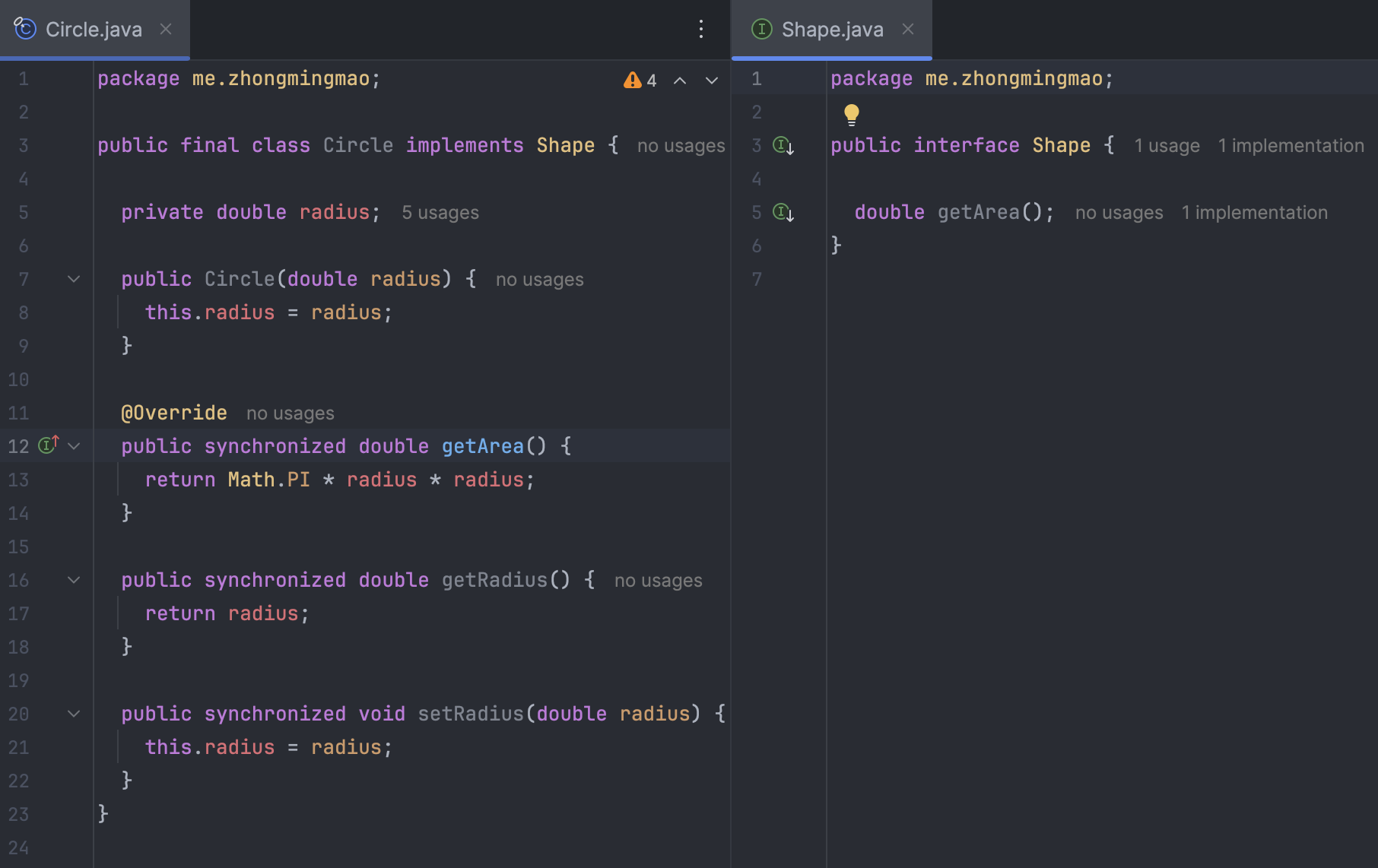Viewport: 1378px width, 868px height.
Task: Switch to the Circle.java tab
Action: (93, 30)
